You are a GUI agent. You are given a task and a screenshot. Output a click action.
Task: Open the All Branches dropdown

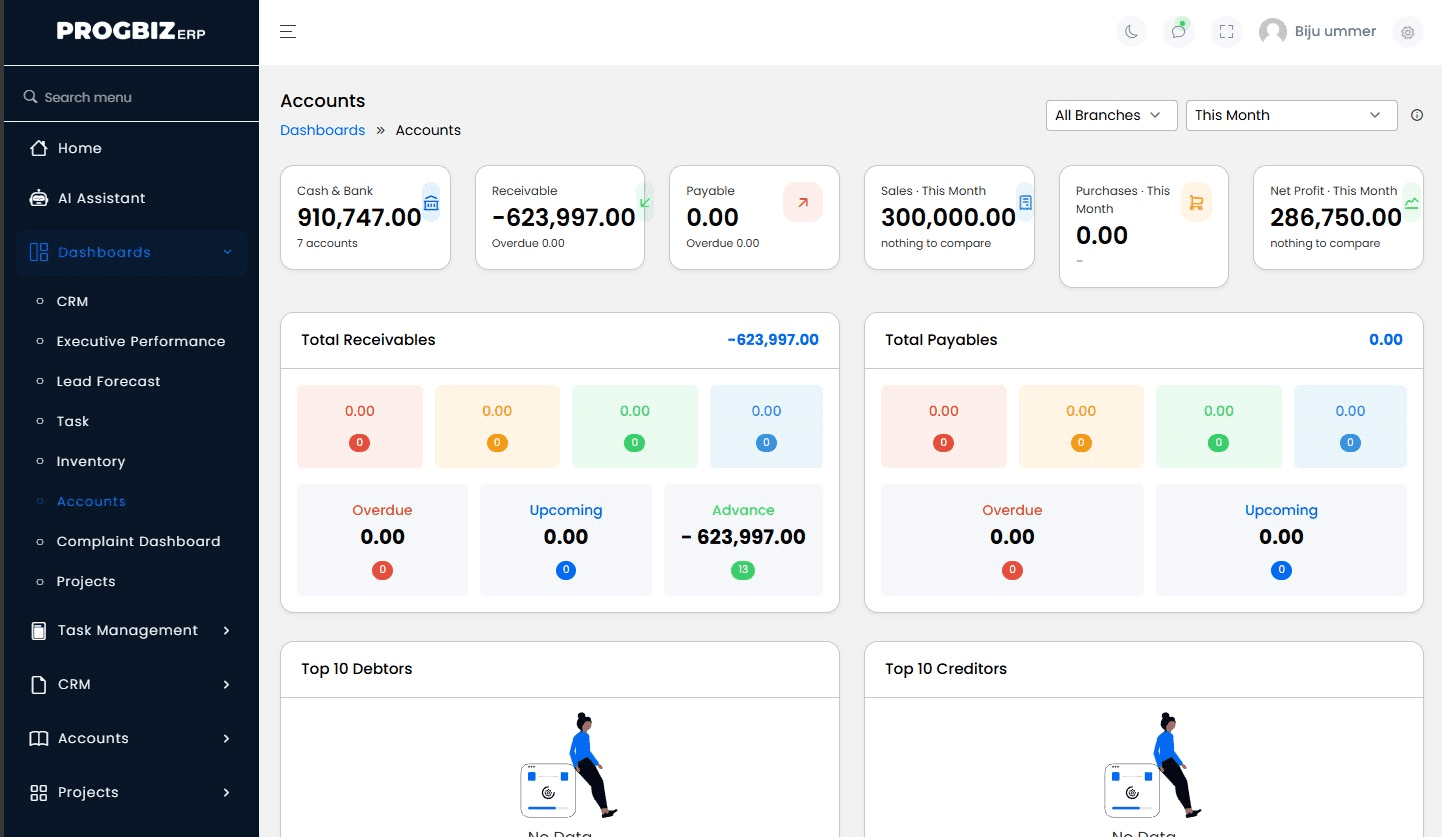(1111, 115)
